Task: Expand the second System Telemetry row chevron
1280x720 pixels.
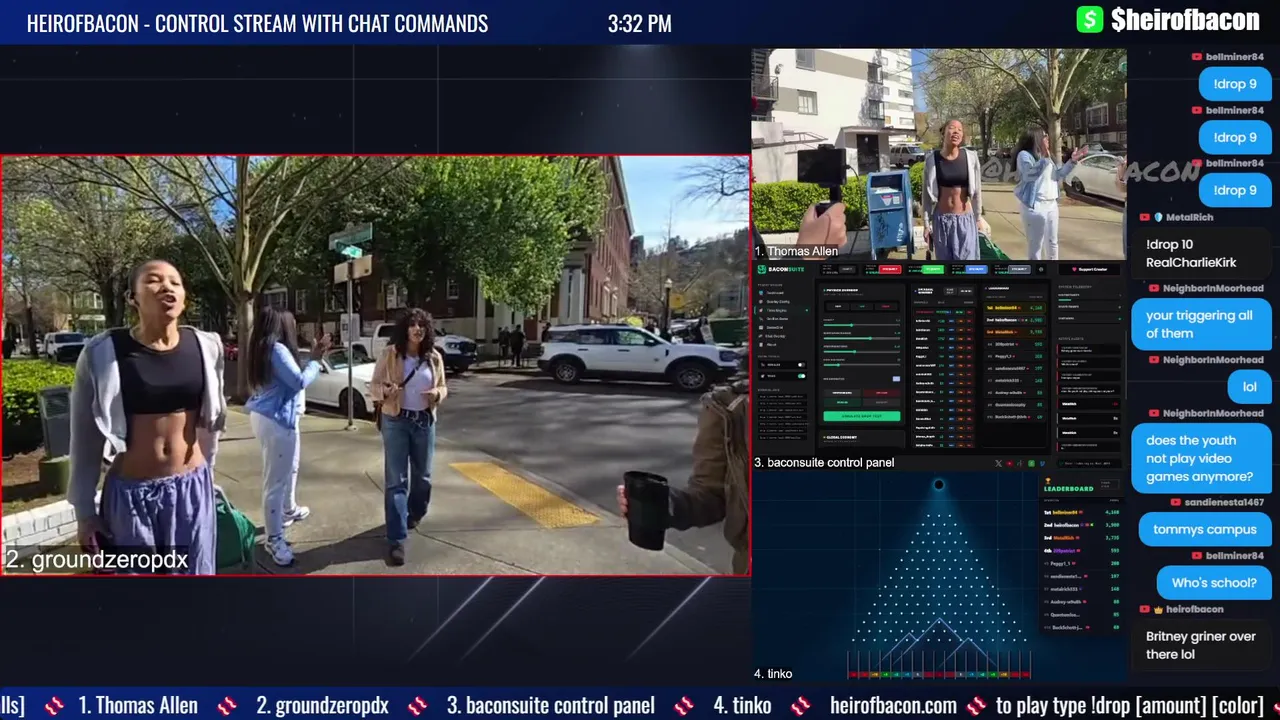Action: (x=1120, y=306)
